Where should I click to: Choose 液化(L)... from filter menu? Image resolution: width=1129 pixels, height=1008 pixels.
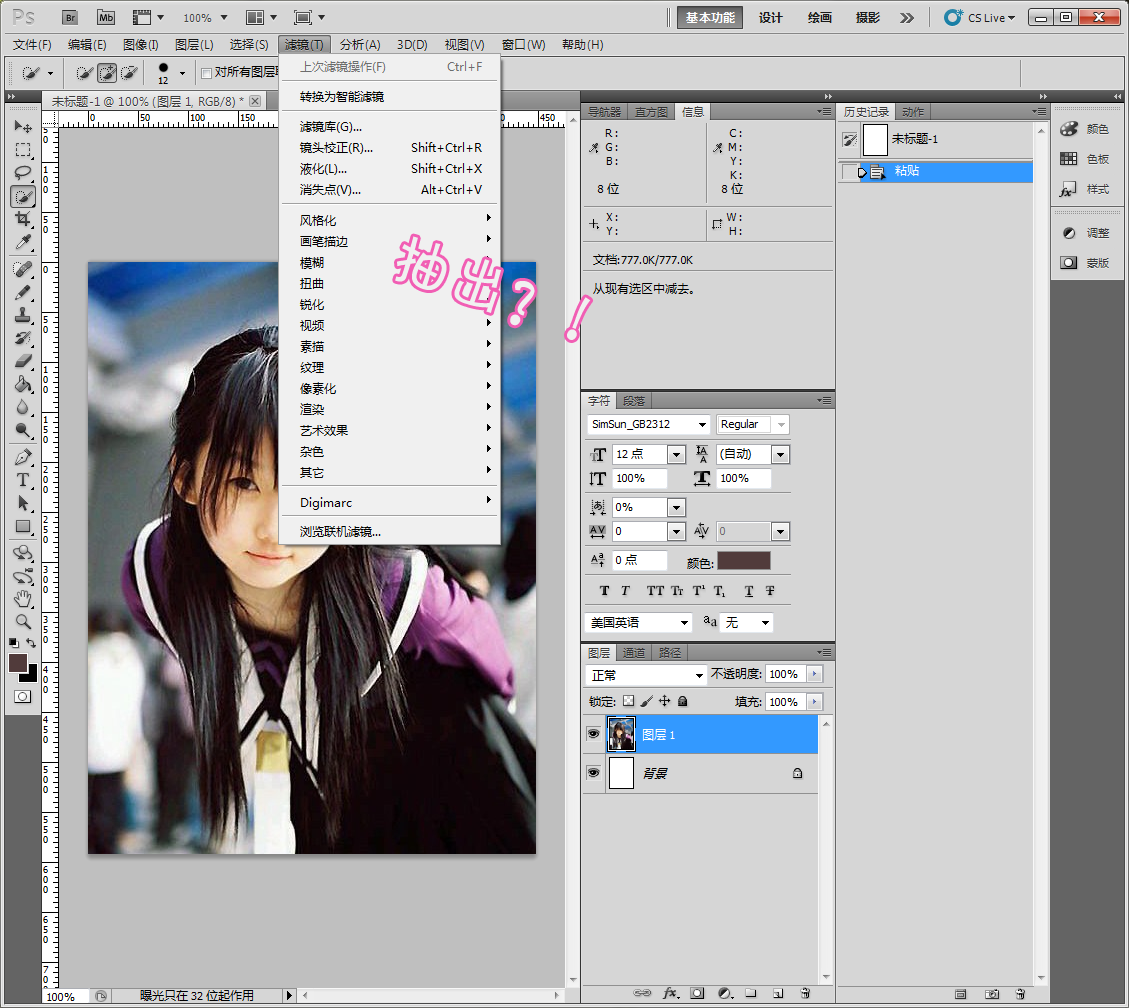[390, 168]
